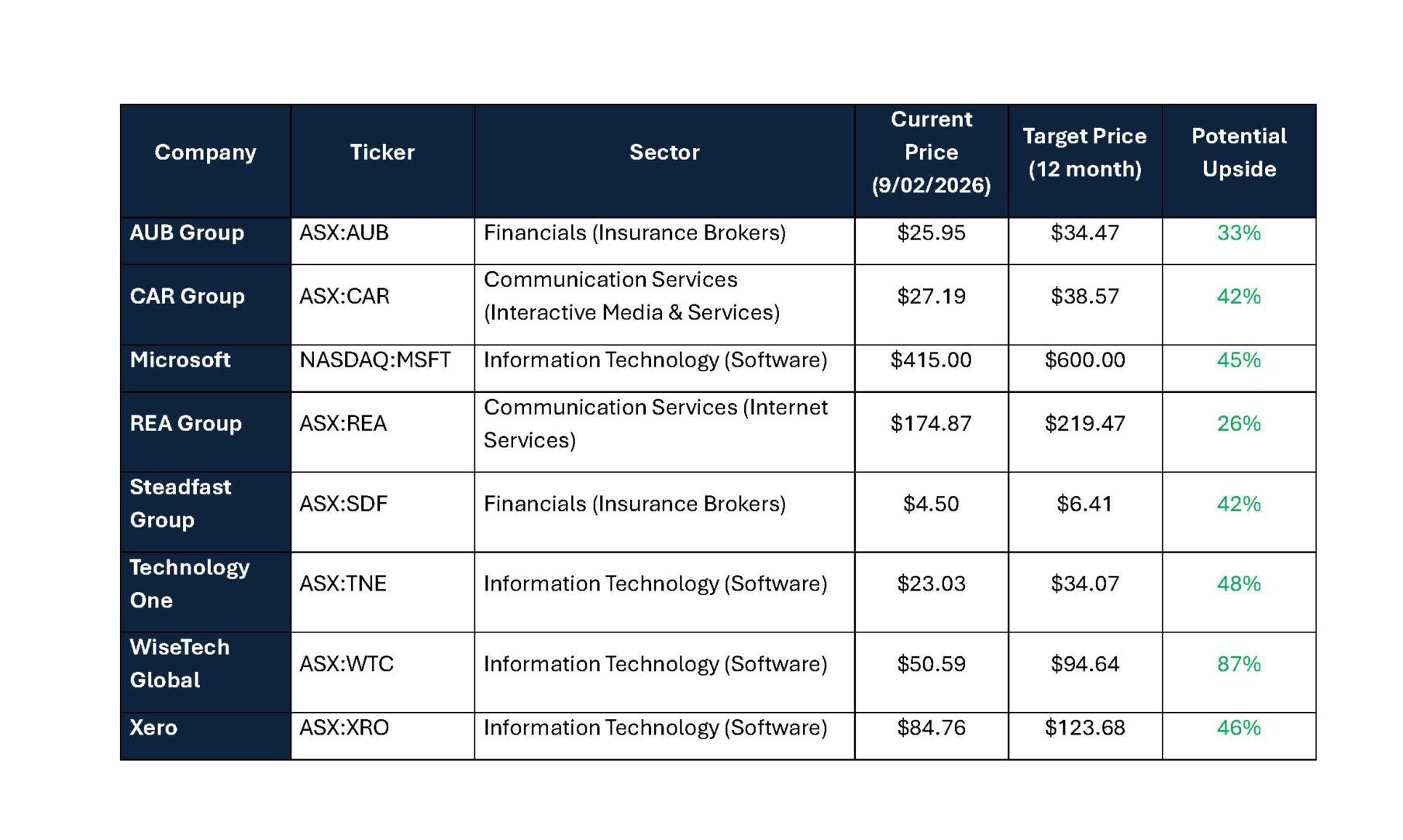Click the Company column header
The height and width of the screenshot is (840, 1403).
[x=205, y=153]
